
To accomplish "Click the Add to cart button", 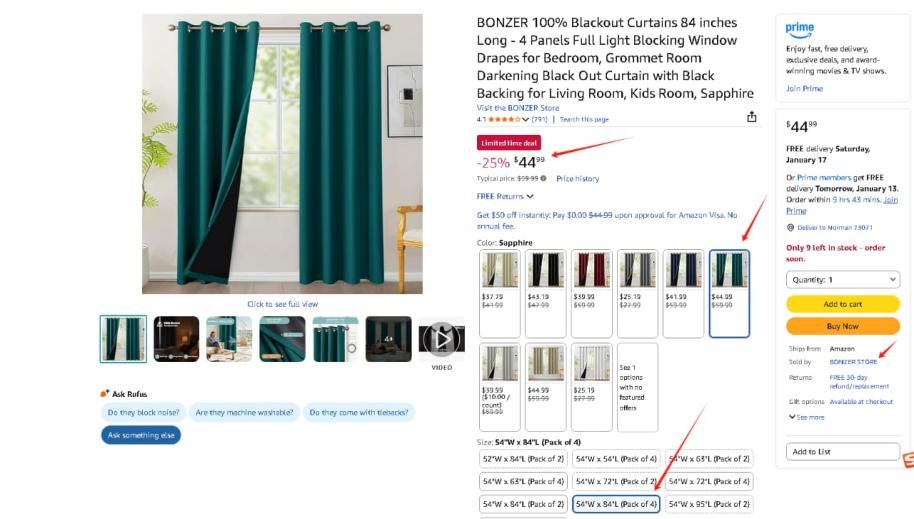I will tap(842, 304).
